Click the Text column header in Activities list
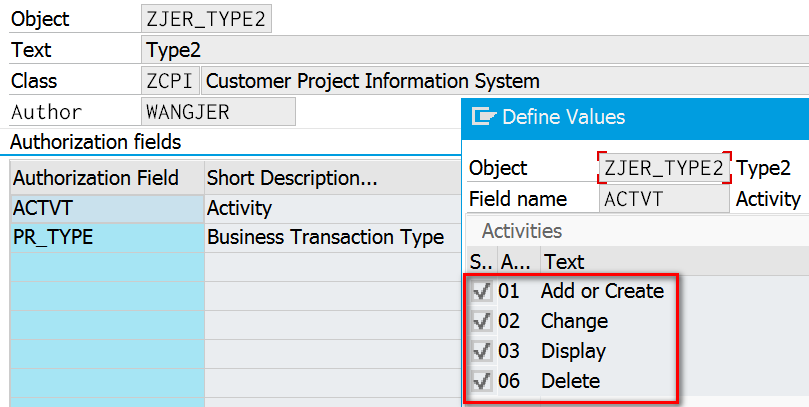809x407 pixels. click(562, 262)
